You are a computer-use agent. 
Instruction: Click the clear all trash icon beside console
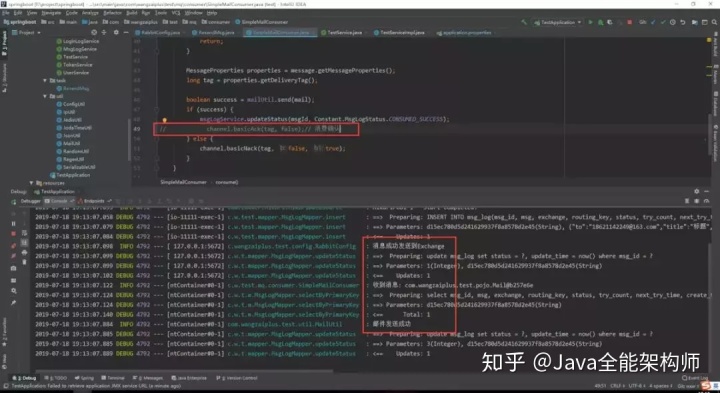pos(24,262)
